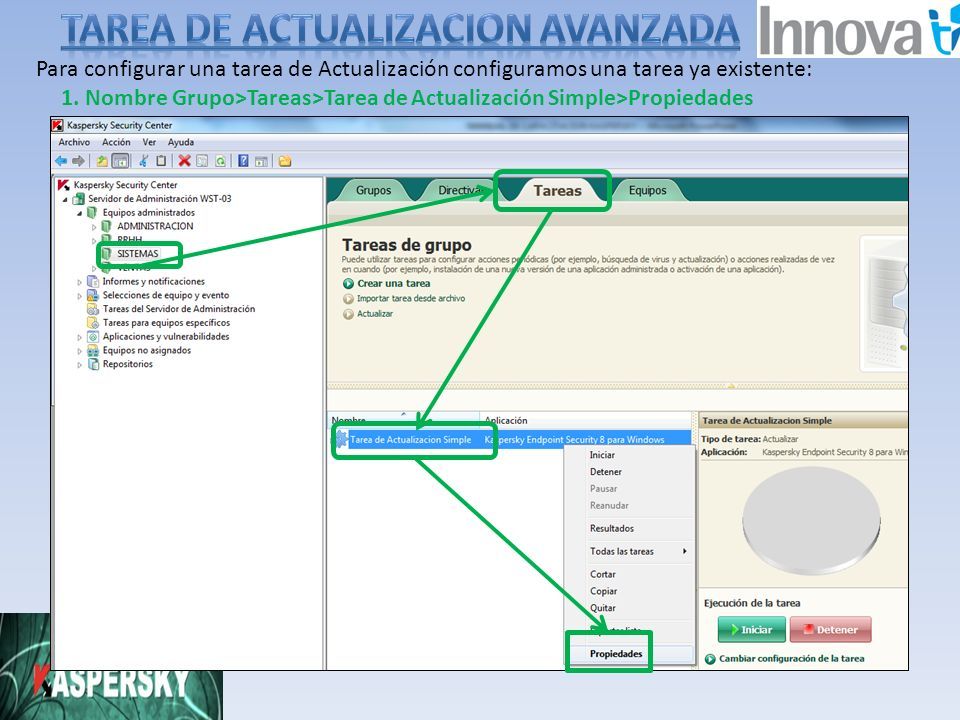Choose Resultados in the context menu

tap(612, 528)
